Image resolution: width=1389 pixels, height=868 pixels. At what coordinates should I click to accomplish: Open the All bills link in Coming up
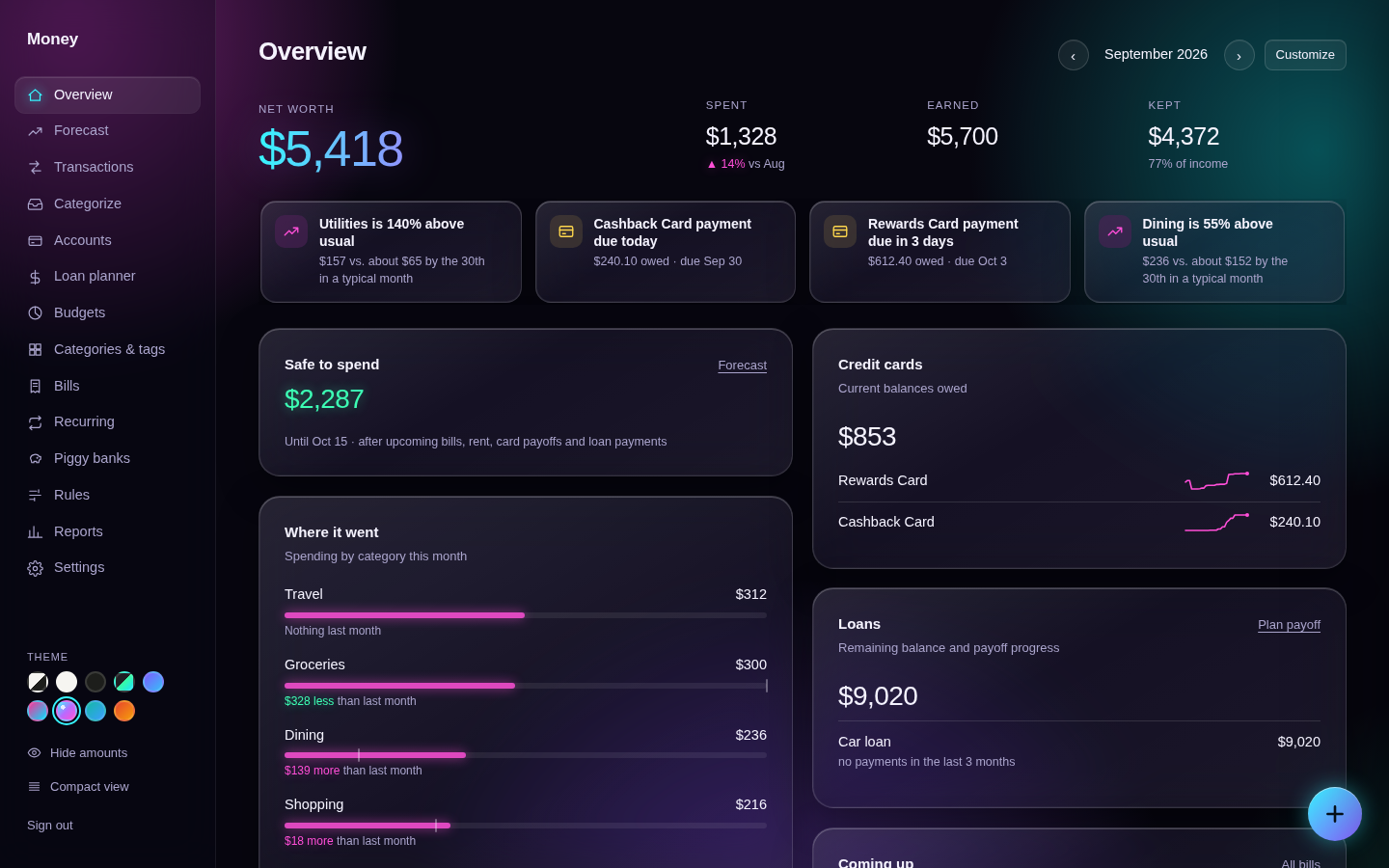coord(1300,864)
